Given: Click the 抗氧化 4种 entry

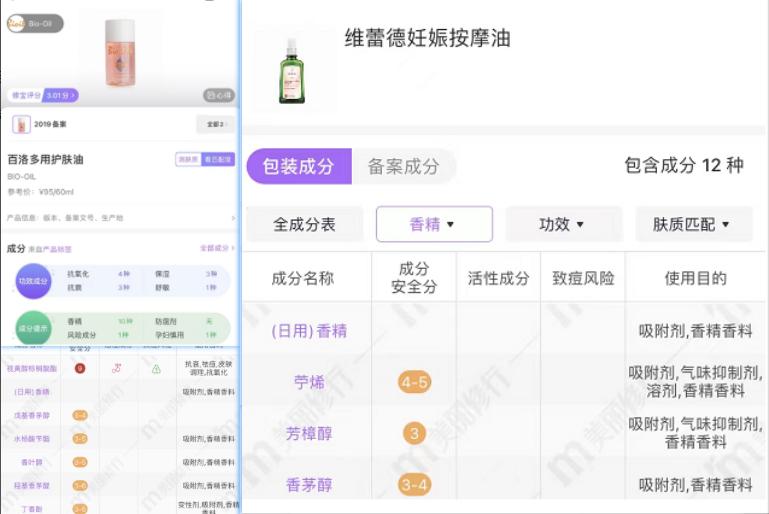Looking at the screenshot, I should coord(99,274).
